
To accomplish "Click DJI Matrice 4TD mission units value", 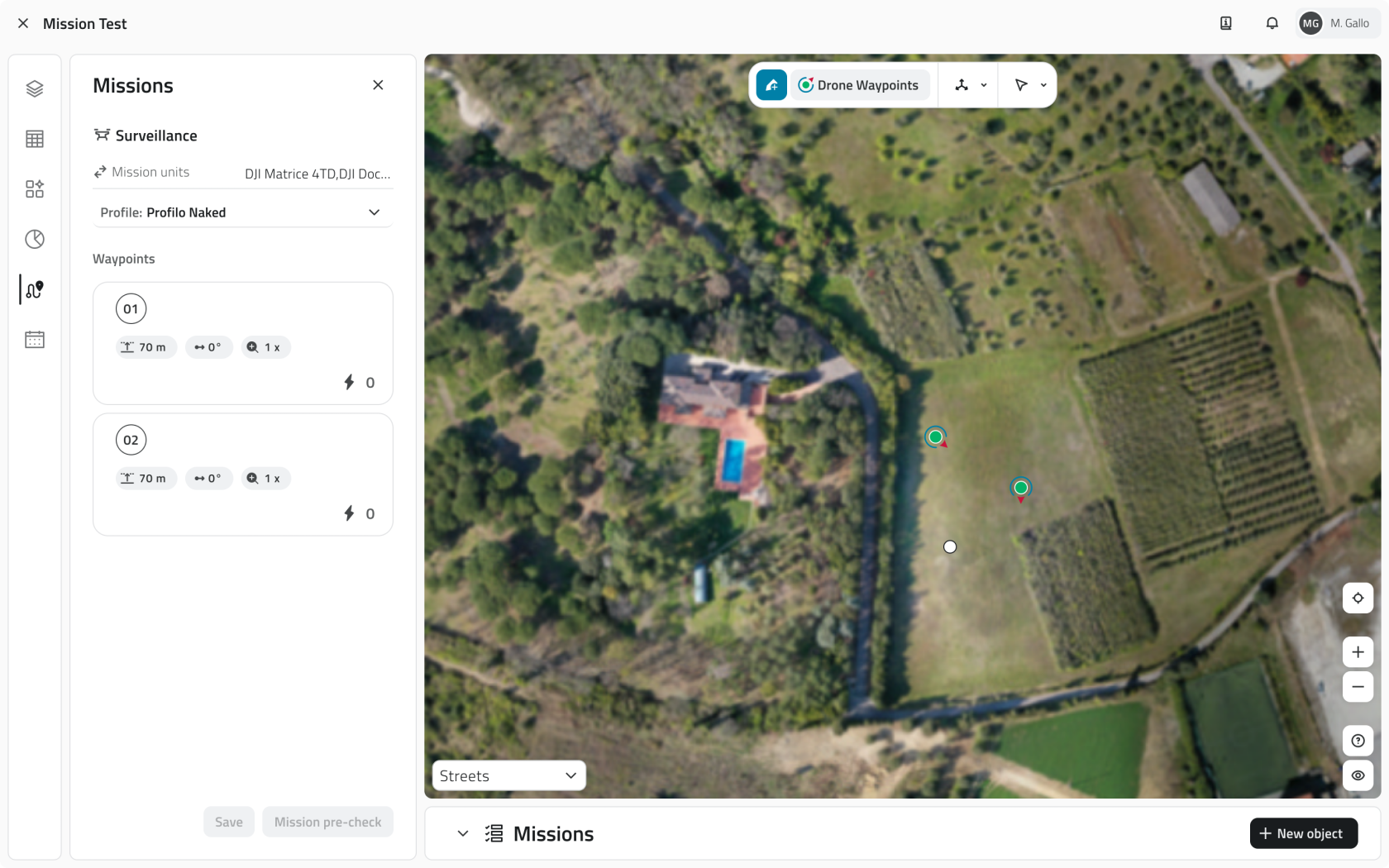I will (317, 174).
